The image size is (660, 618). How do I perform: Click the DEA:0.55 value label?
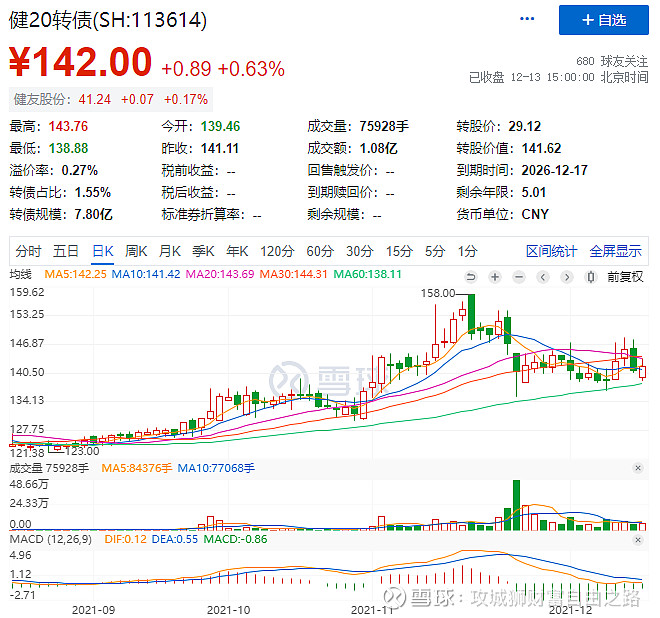pyautogui.click(x=175, y=539)
